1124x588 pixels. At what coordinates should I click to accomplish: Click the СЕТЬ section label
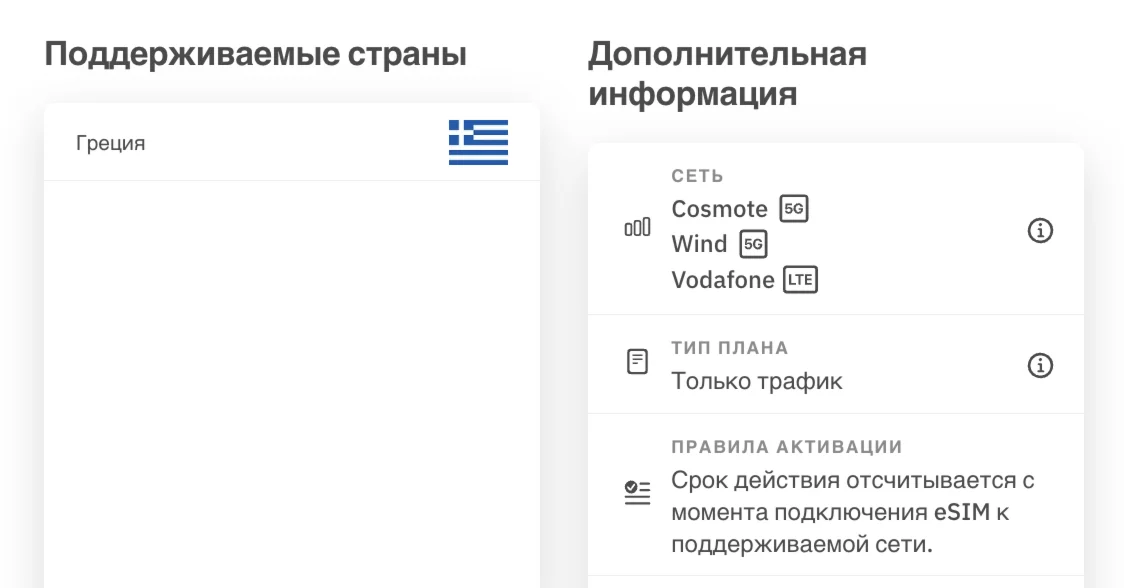point(697,176)
